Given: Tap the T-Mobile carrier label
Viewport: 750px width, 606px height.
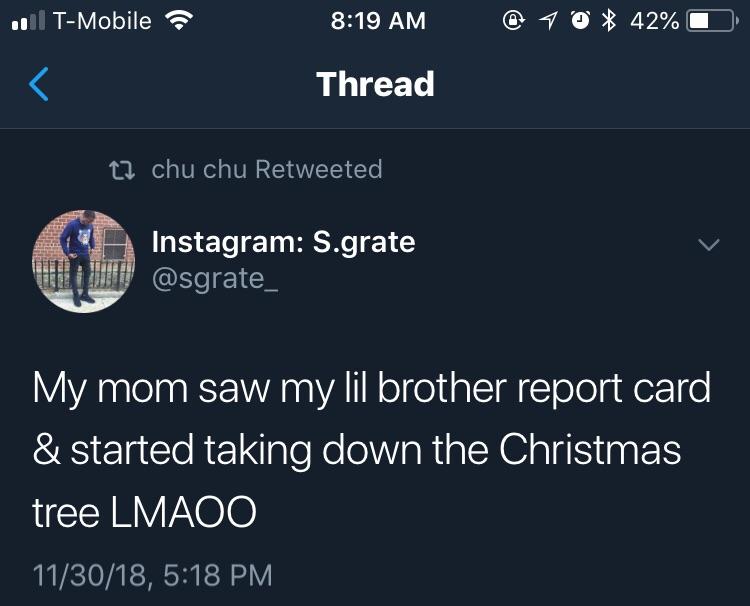Looking at the screenshot, I should pos(100,20).
